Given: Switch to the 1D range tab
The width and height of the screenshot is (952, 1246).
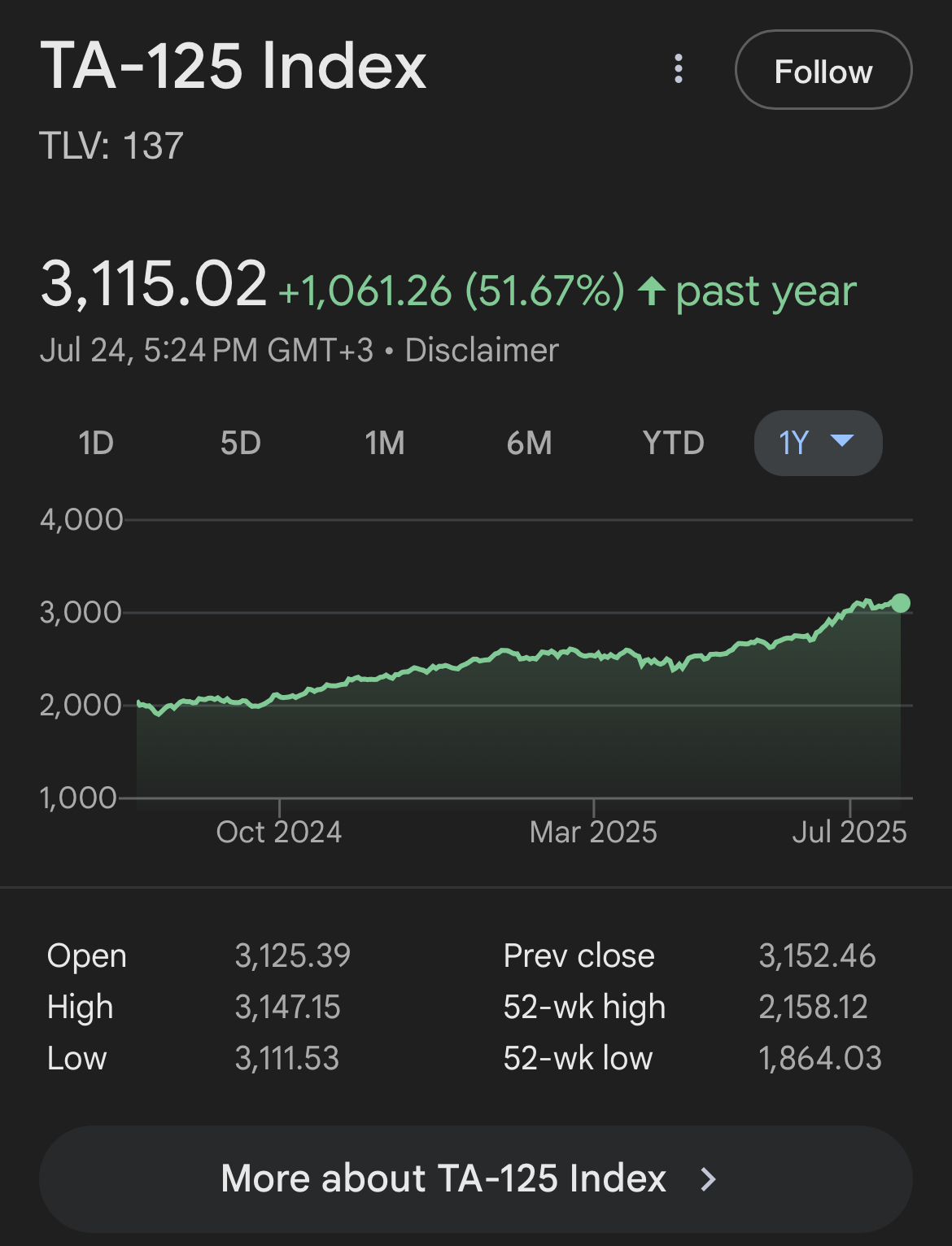Looking at the screenshot, I should pos(96,444).
